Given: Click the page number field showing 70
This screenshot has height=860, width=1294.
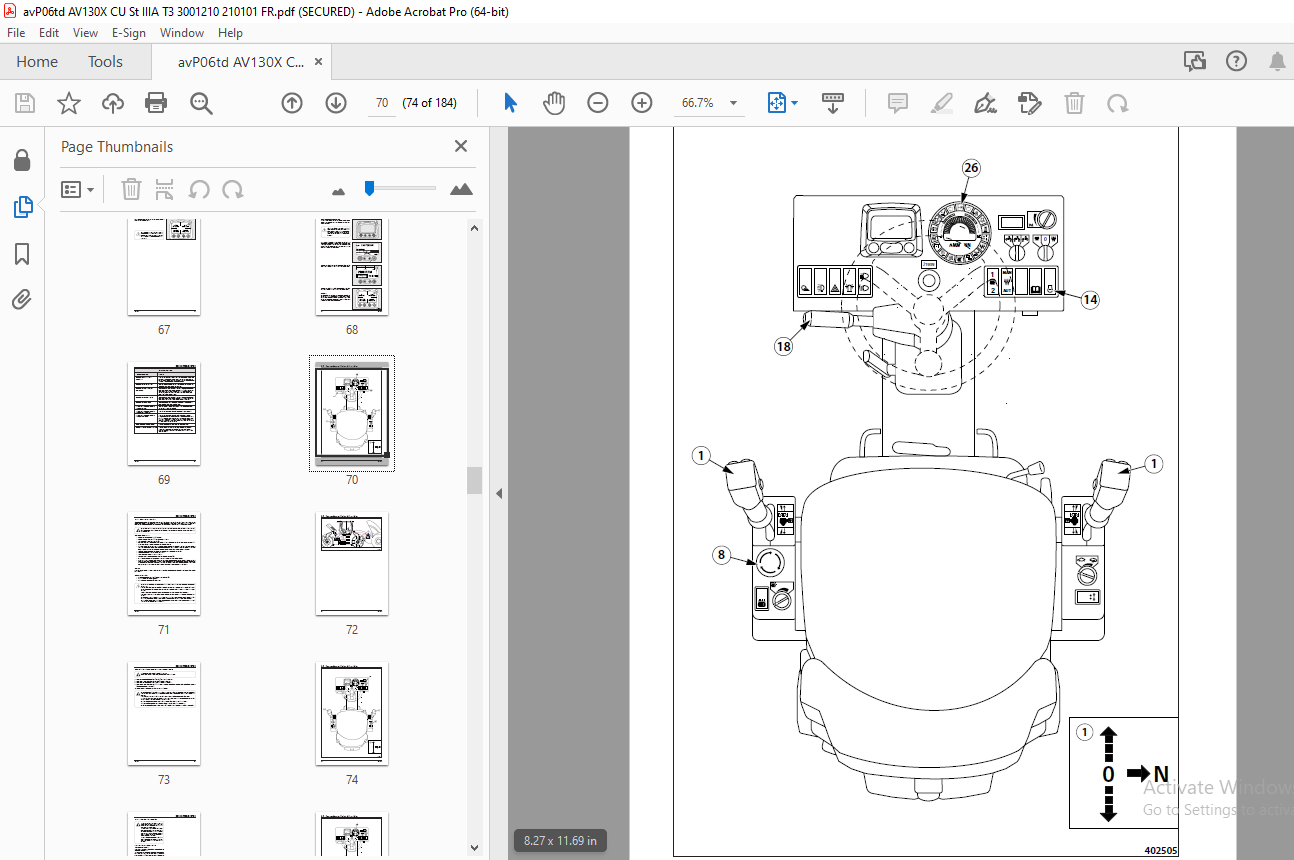Looking at the screenshot, I should click(382, 103).
